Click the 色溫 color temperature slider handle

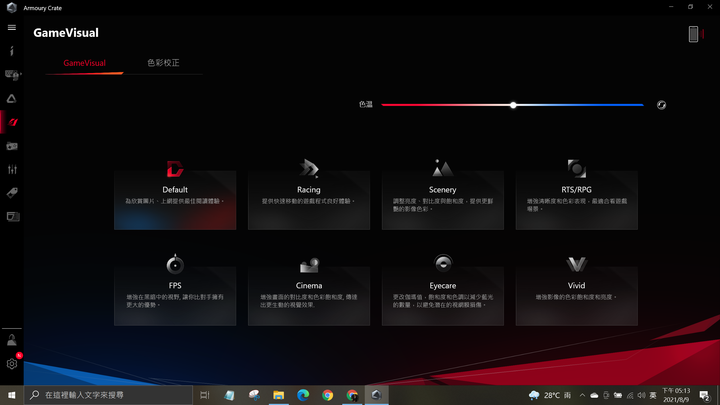[513, 105]
